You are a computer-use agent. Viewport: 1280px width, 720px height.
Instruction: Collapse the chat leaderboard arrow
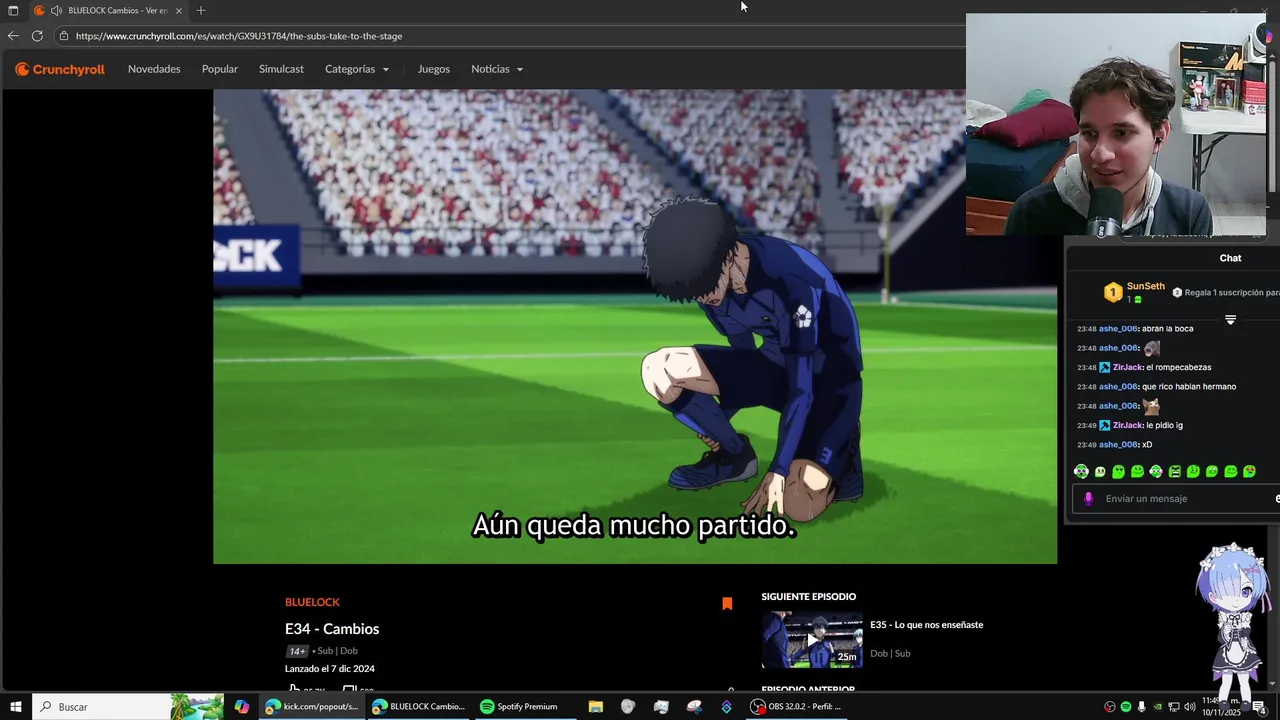coord(1230,320)
